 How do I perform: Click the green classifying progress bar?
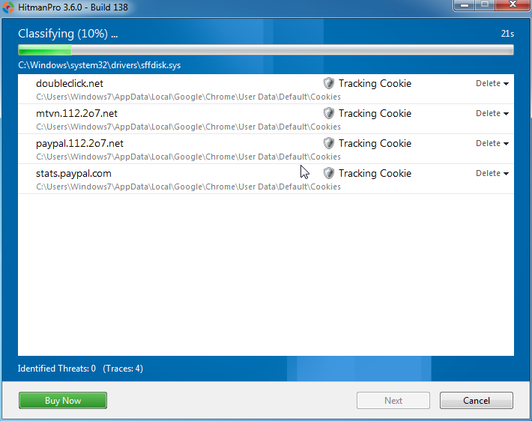(266, 50)
